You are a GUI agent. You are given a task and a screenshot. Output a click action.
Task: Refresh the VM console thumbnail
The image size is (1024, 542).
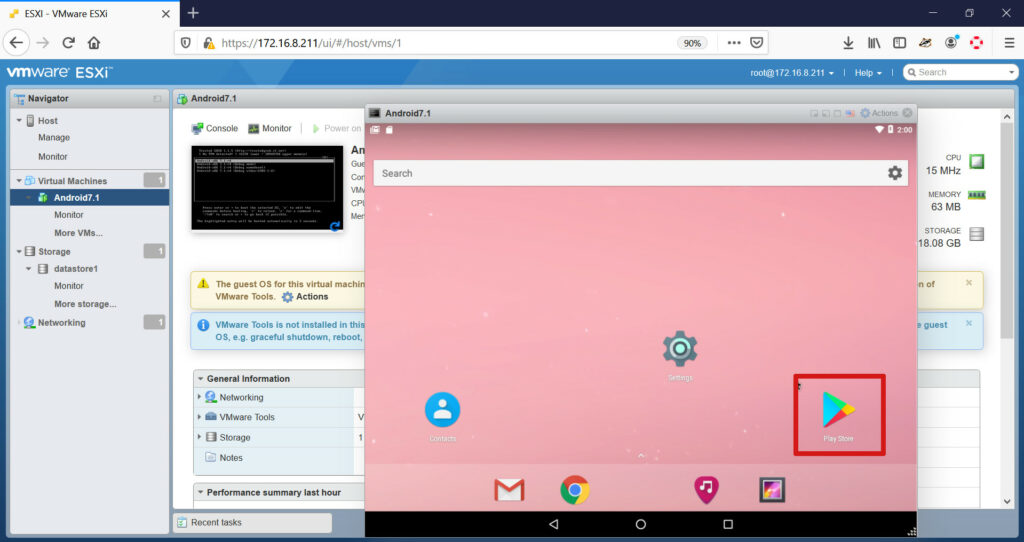coord(335,226)
